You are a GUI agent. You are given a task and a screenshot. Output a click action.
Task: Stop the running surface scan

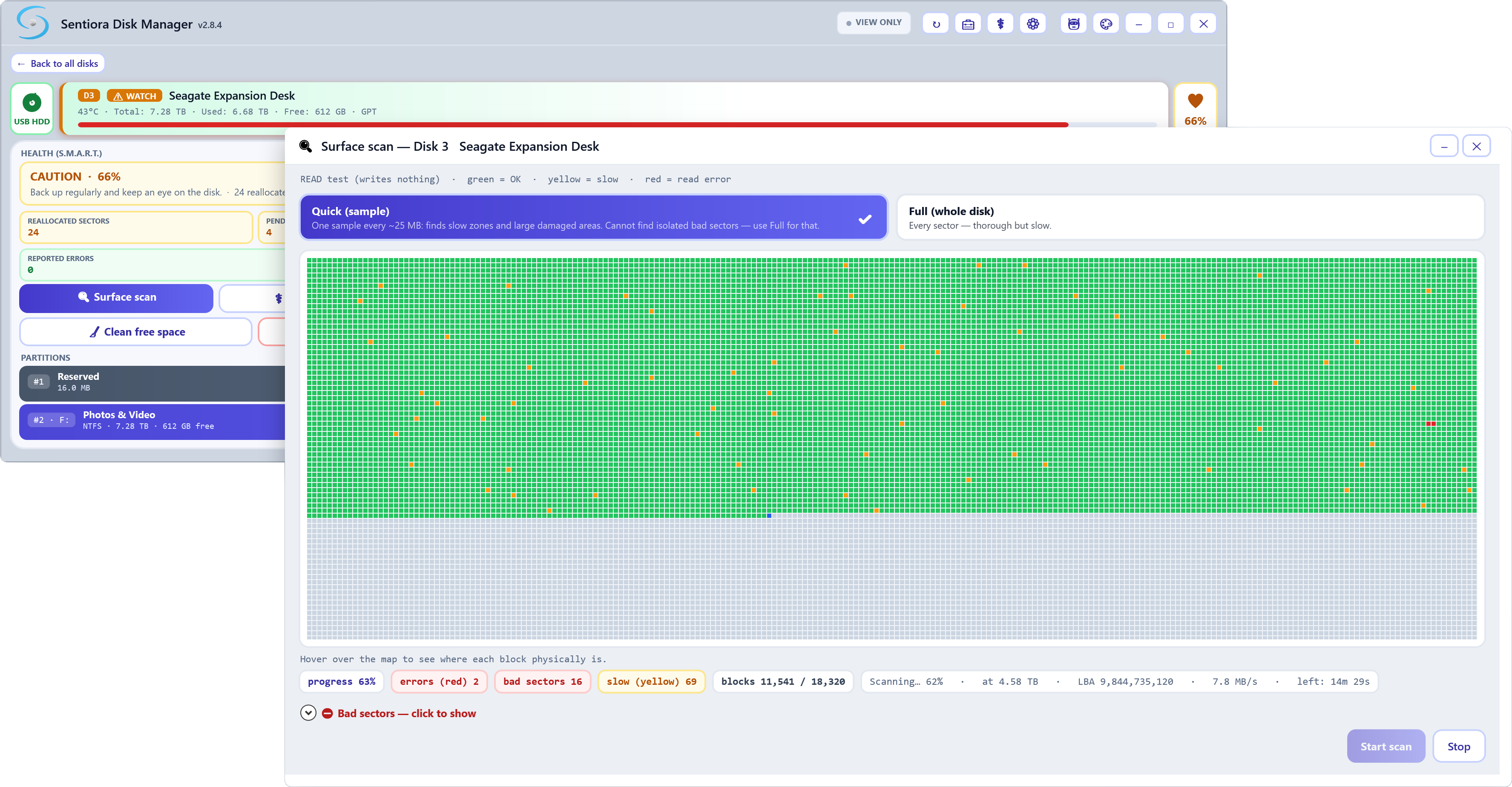[x=1459, y=746]
